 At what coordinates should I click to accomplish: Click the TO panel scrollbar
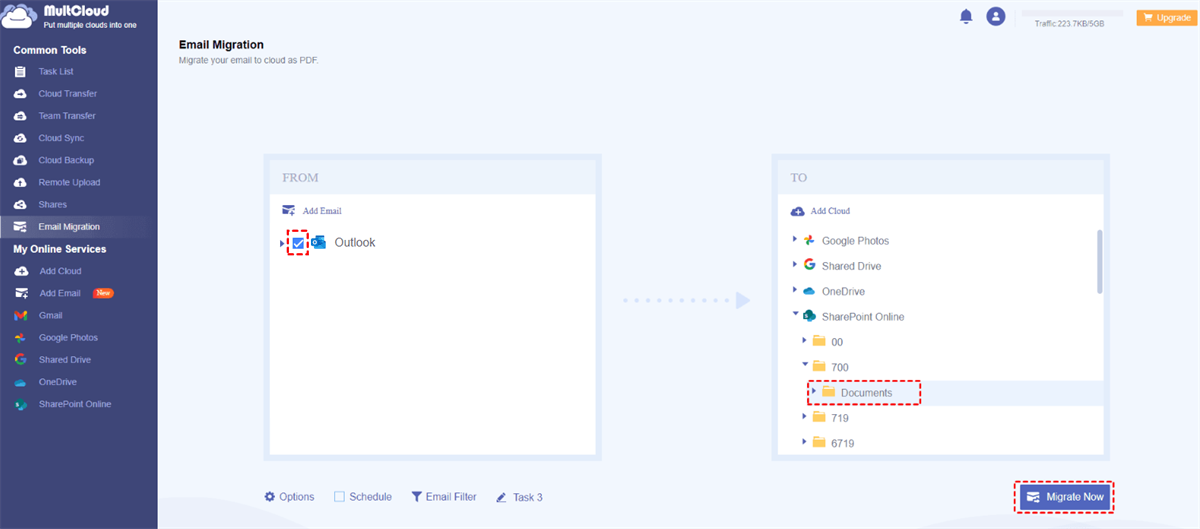(x=1100, y=261)
